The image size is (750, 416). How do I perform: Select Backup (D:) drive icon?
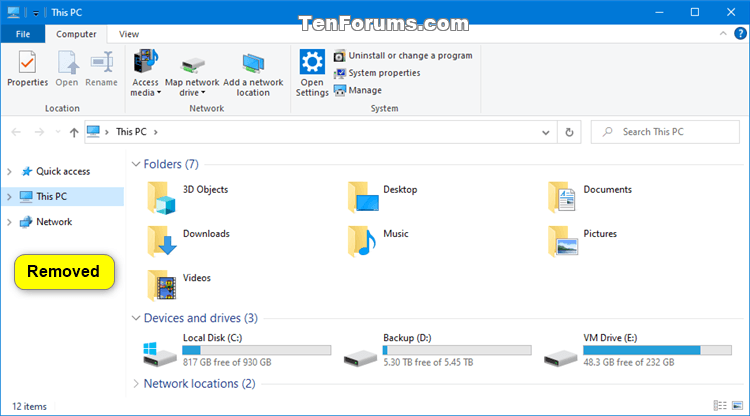pos(360,358)
